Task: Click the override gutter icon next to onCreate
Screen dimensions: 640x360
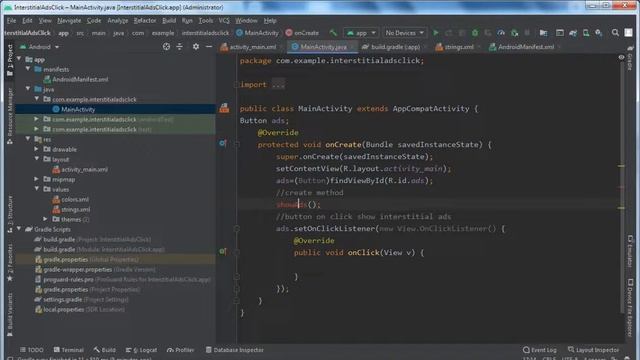Action: [x=223, y=143]
